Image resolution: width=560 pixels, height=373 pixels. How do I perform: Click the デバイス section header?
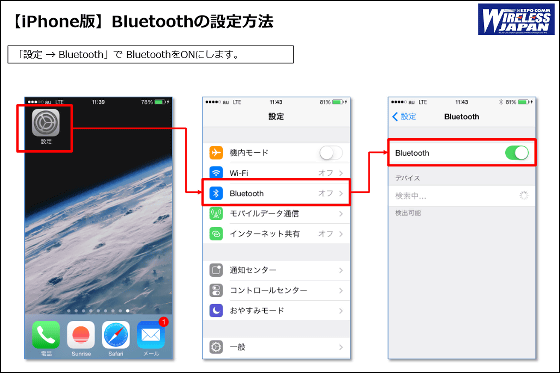click(408, 178)
